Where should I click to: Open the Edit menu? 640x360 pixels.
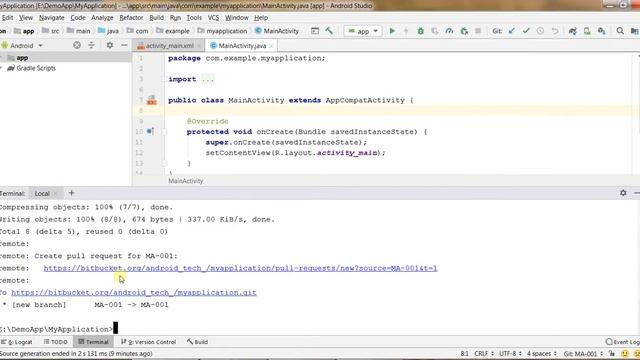click(x=7, y=18)
